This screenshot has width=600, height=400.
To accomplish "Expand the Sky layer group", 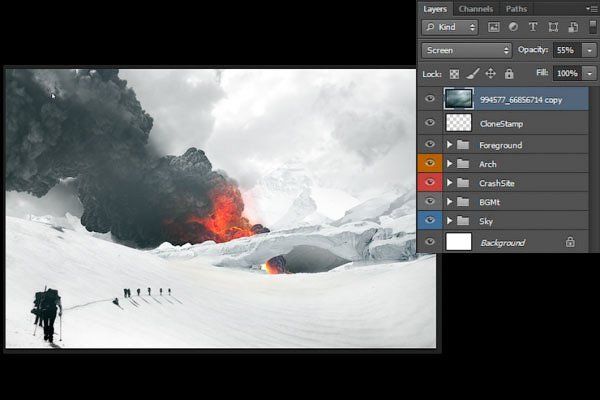I will point(450,221).
